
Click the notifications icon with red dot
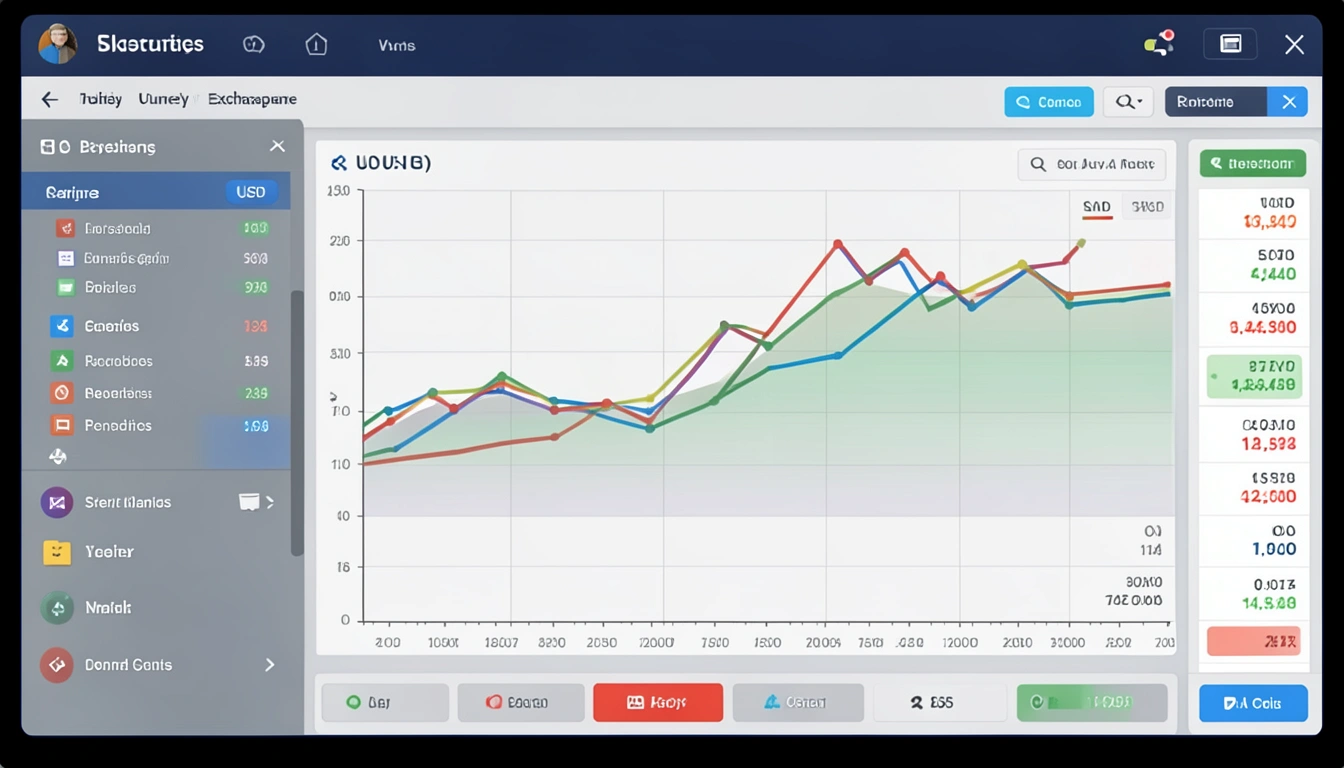click(1159, 44)
